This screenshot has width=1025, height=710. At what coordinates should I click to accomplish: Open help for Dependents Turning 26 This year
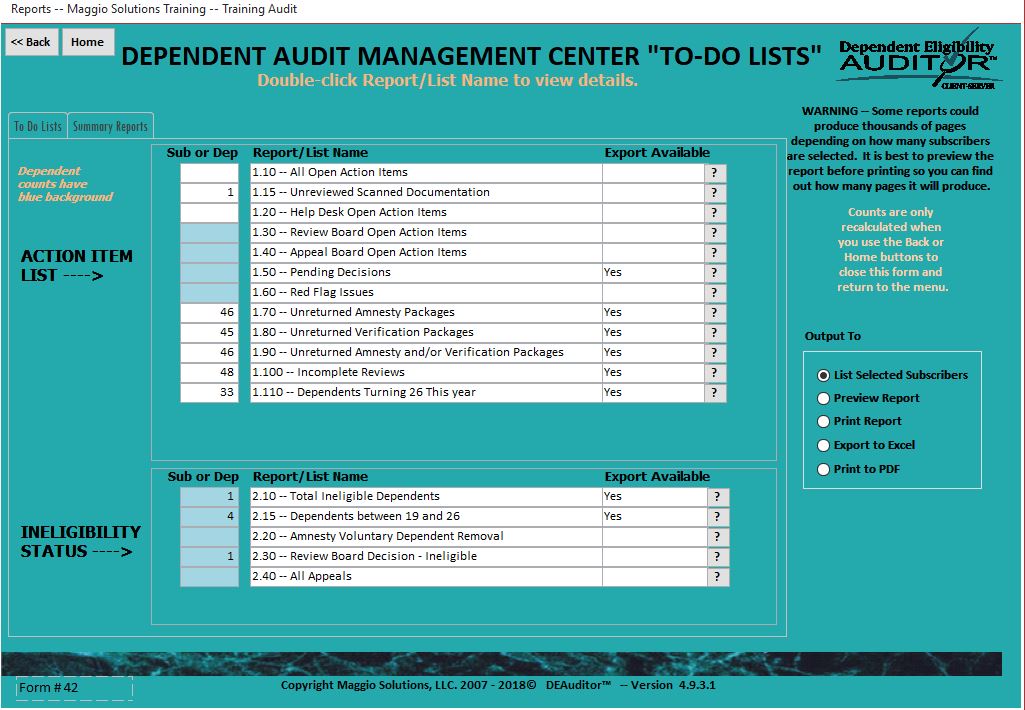tap(714, 393)
